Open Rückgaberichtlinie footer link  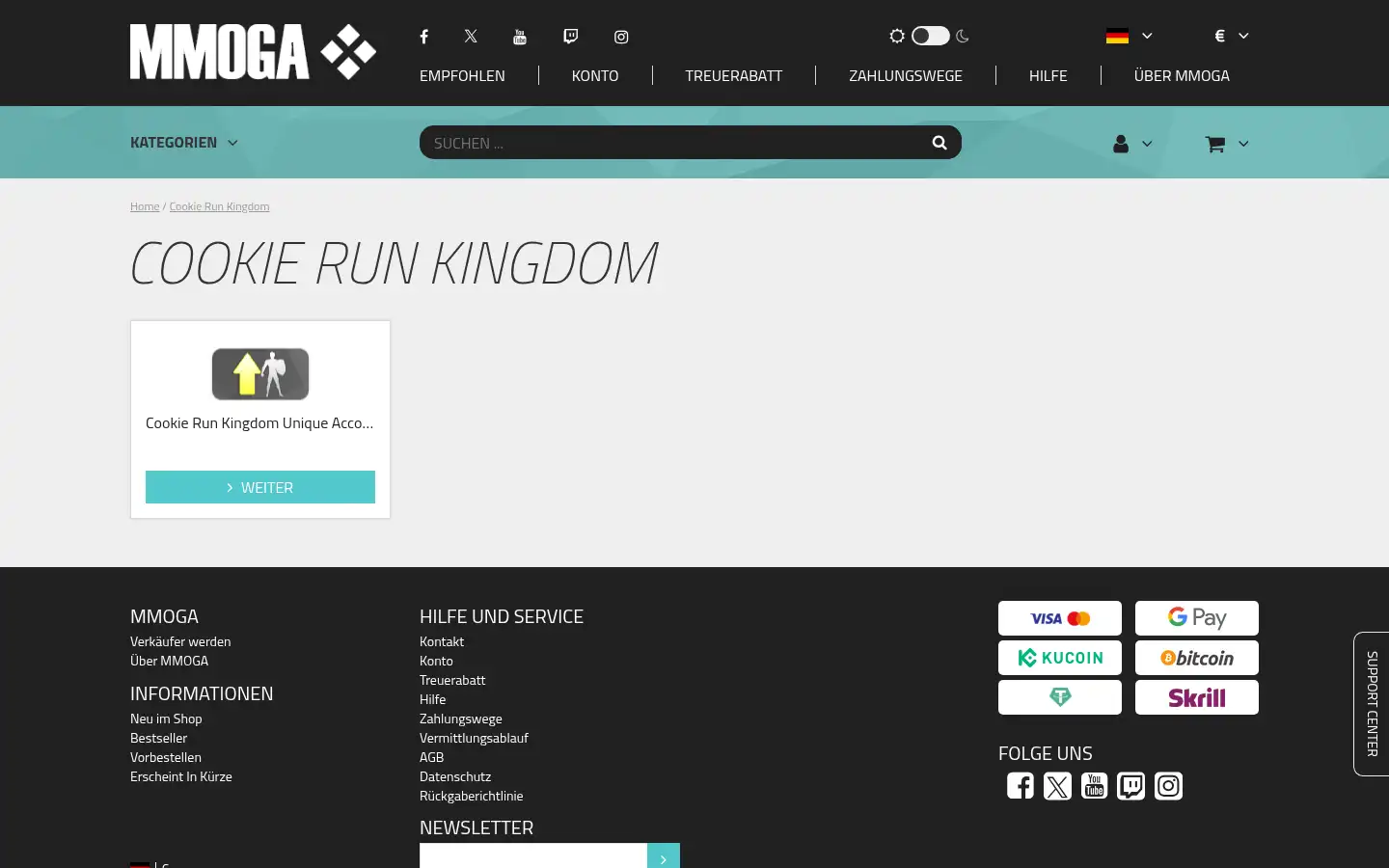(471, 796)
